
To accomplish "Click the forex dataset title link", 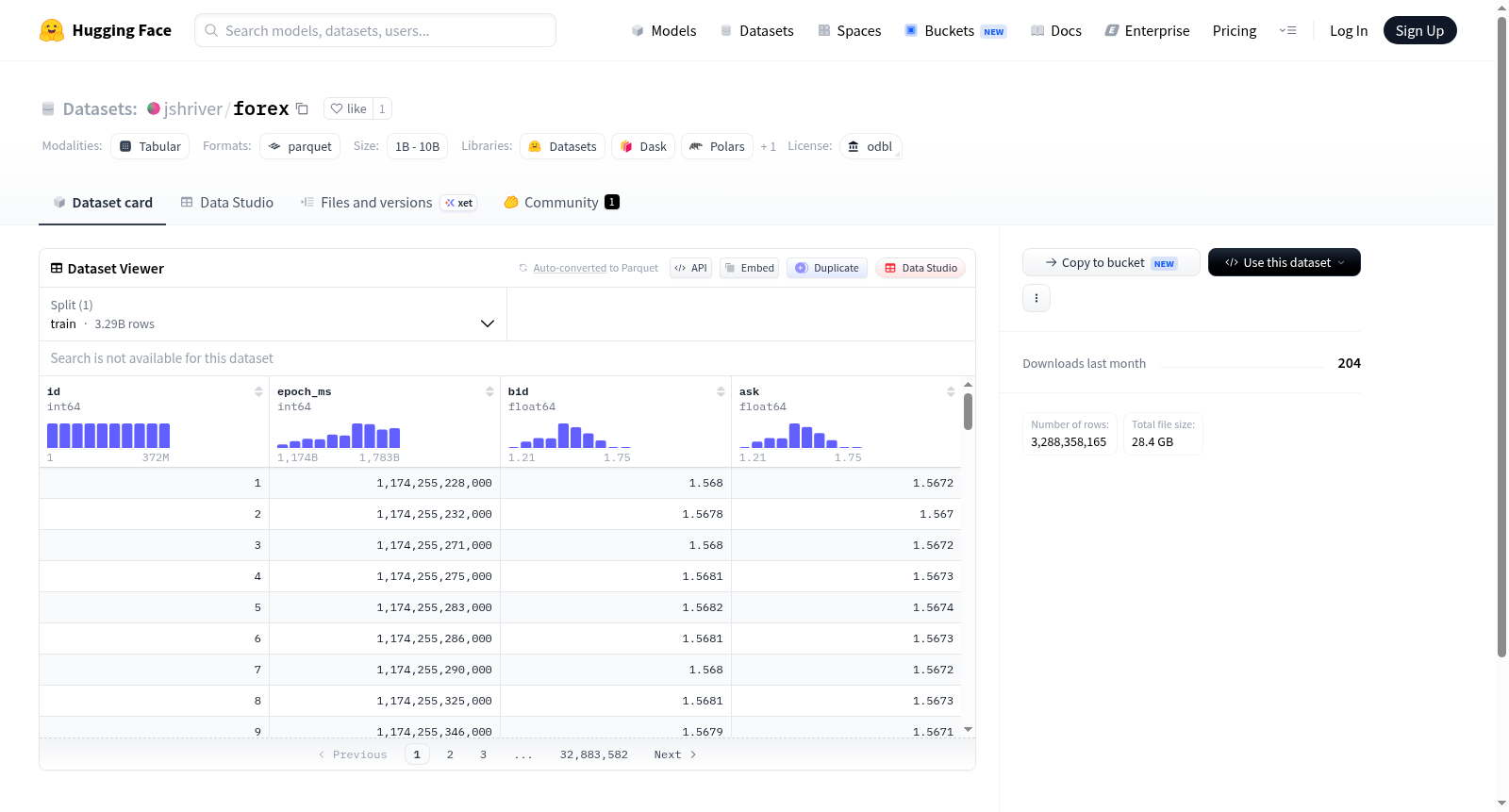I will (x=261, y=108).
